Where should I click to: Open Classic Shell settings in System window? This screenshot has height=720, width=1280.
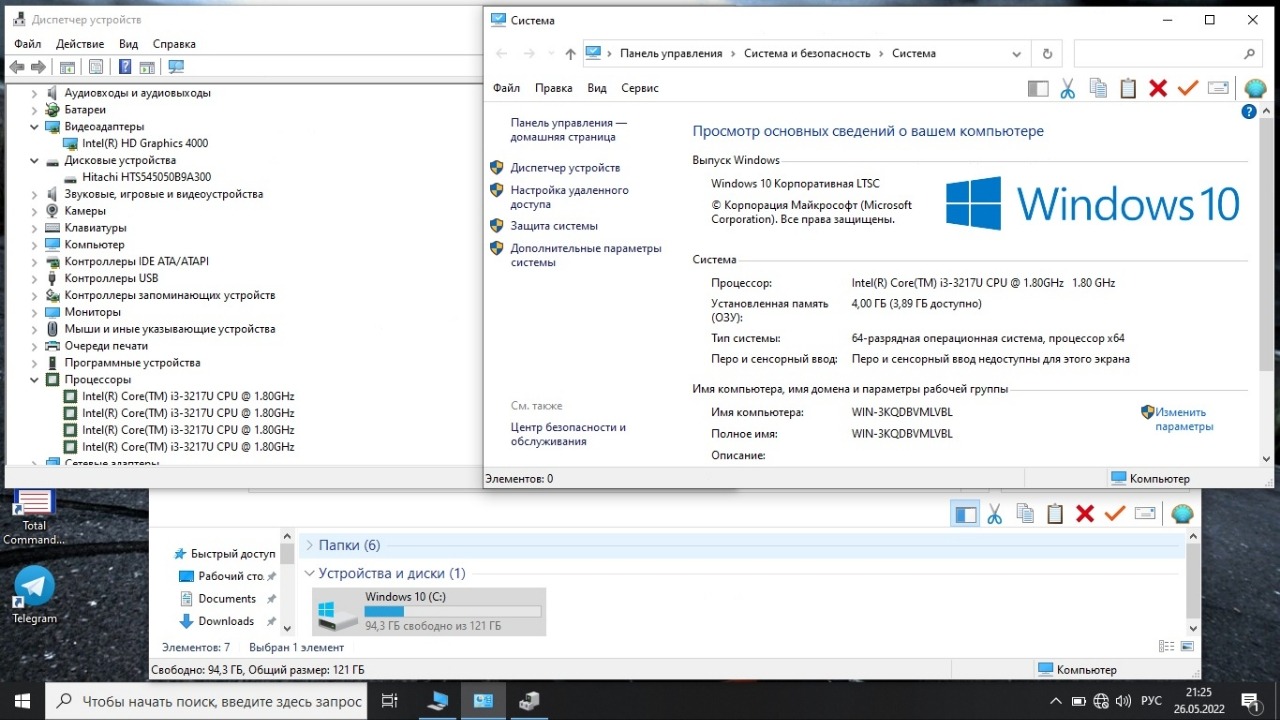pyautogui.click(x=1255, y=88)
